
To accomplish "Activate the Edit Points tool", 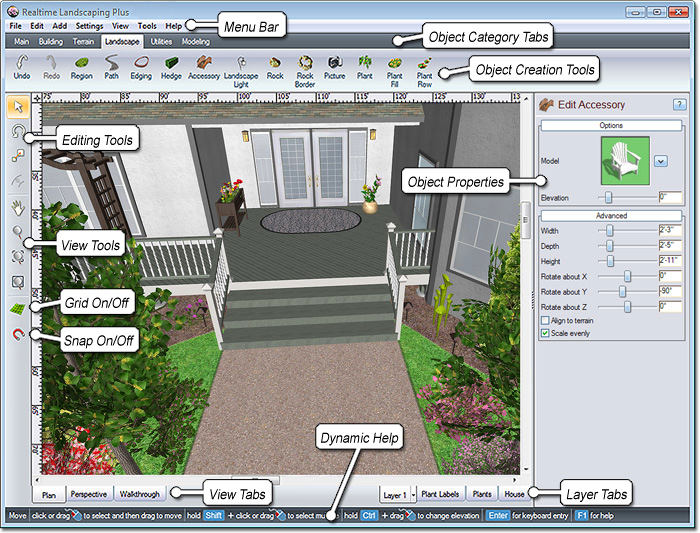I will pos(18,155).
